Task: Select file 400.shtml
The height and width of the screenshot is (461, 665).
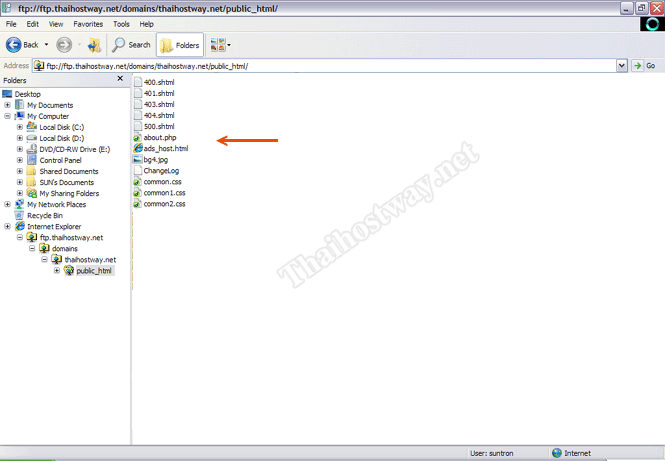Action: [159, 82]
